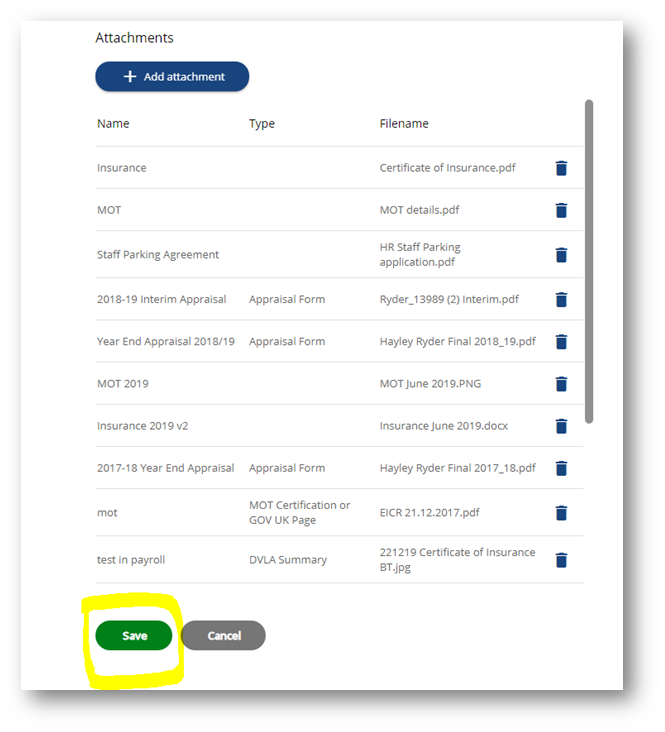This screenshot has width=665, height=732.
Task: Delete the MOT details.pdf attachment
Action: coord(561,210)
